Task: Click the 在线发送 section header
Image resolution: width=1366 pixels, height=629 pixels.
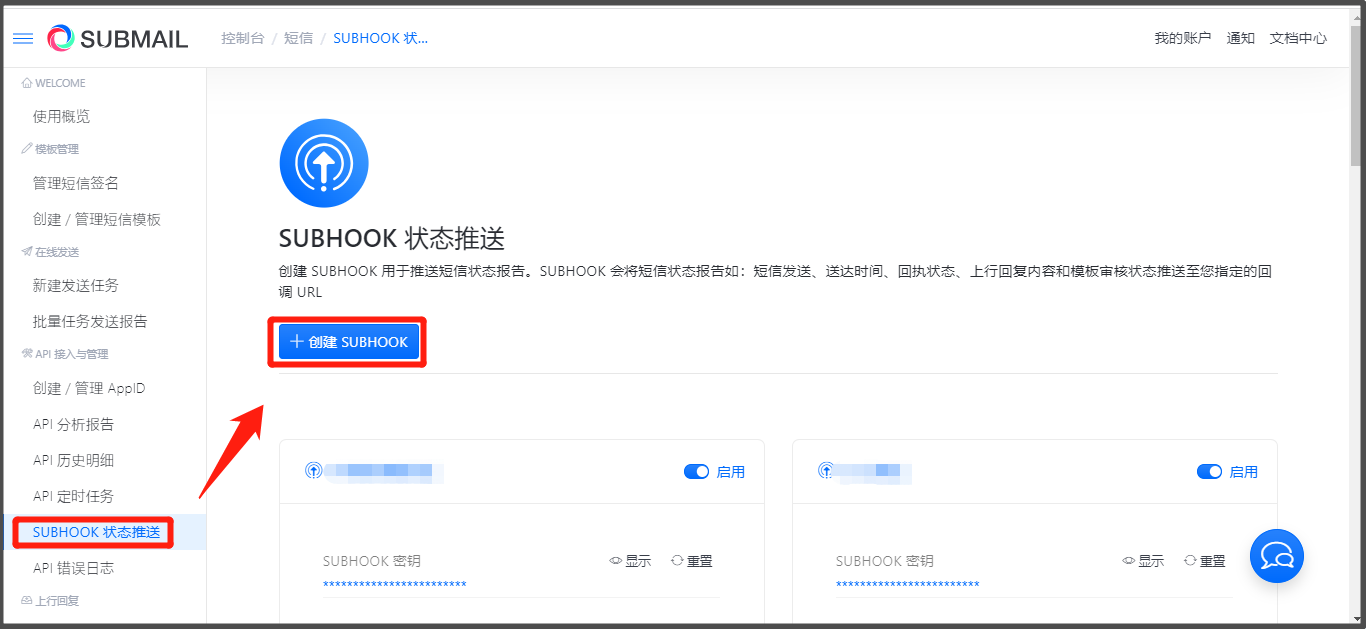Action: (50, 251)
